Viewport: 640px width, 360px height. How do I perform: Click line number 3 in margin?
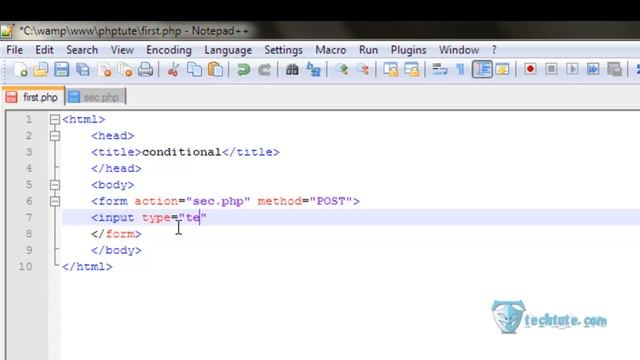29,152
